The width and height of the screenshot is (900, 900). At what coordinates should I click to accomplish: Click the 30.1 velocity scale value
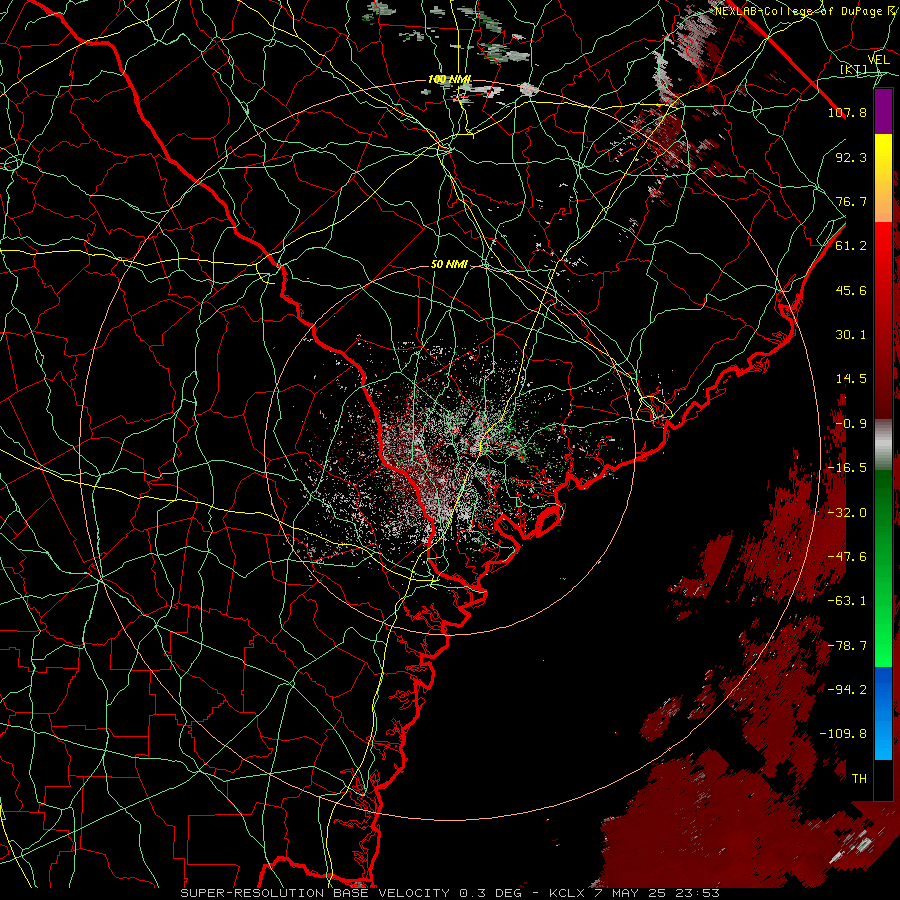(x=851, y=335)
